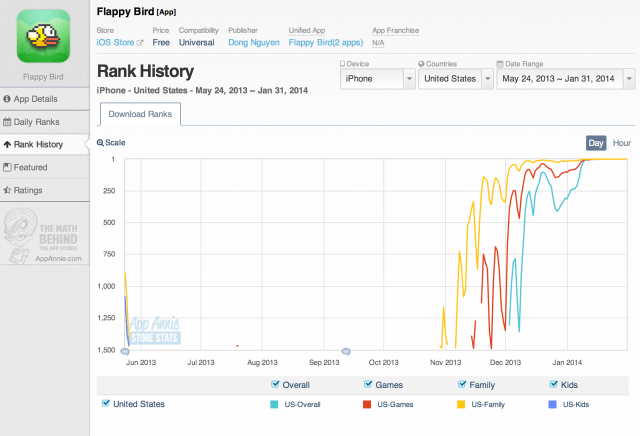This screenshot has height=436, width=640.
Task: Switch chart to Hour view
Action: point(622,143)
